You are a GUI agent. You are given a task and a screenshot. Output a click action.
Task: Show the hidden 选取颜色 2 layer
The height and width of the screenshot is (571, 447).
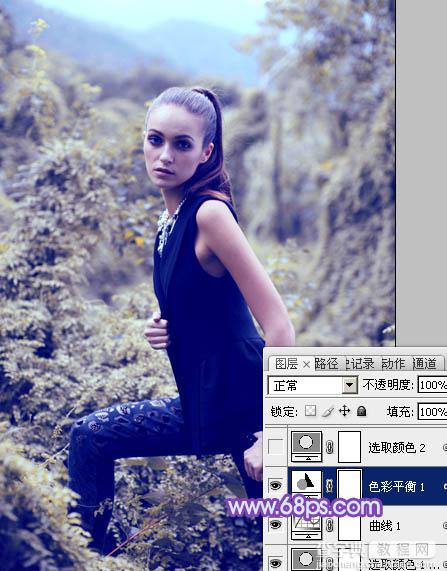tap(276, 447)
